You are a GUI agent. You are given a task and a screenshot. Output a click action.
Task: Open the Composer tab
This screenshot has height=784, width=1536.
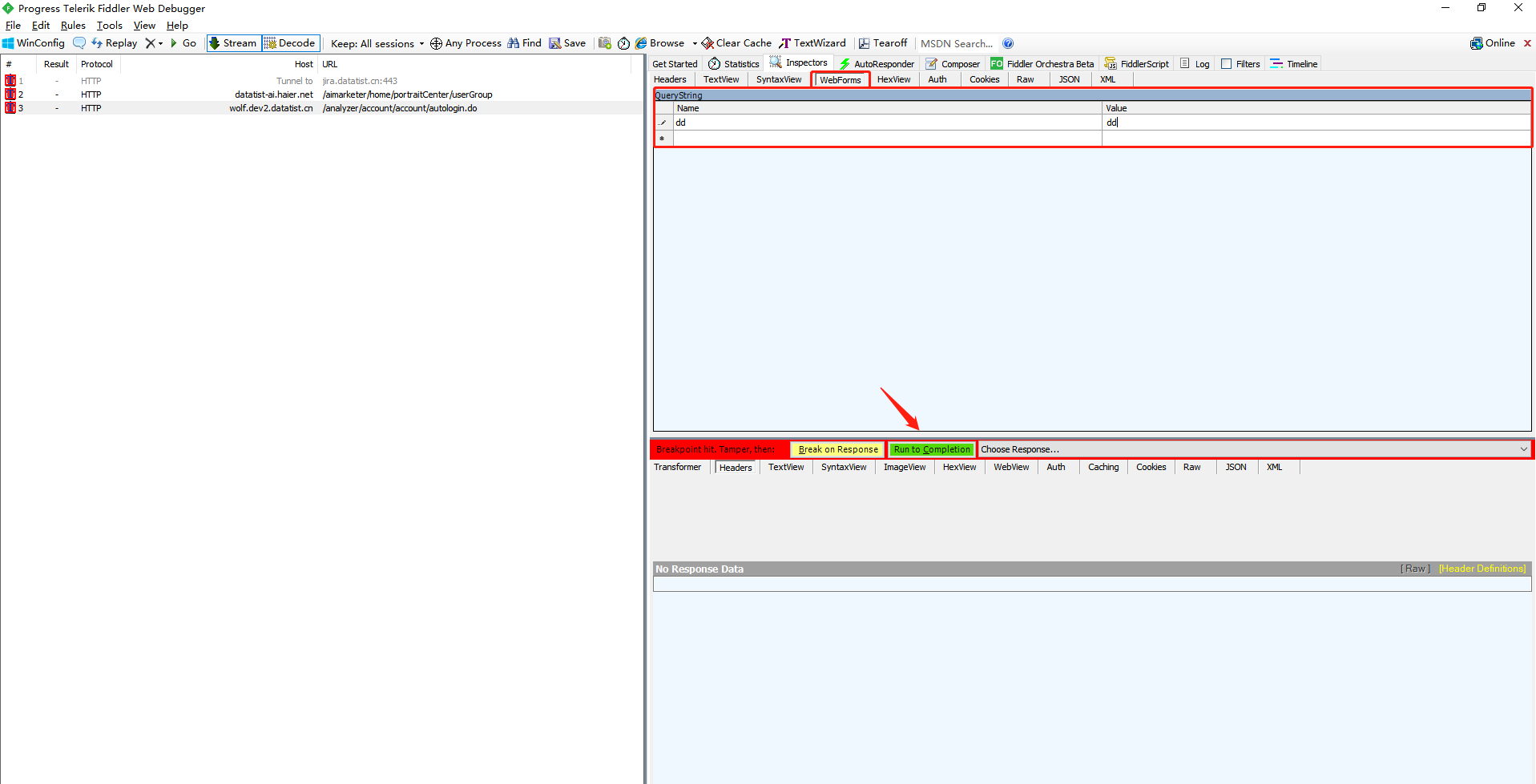953,64
